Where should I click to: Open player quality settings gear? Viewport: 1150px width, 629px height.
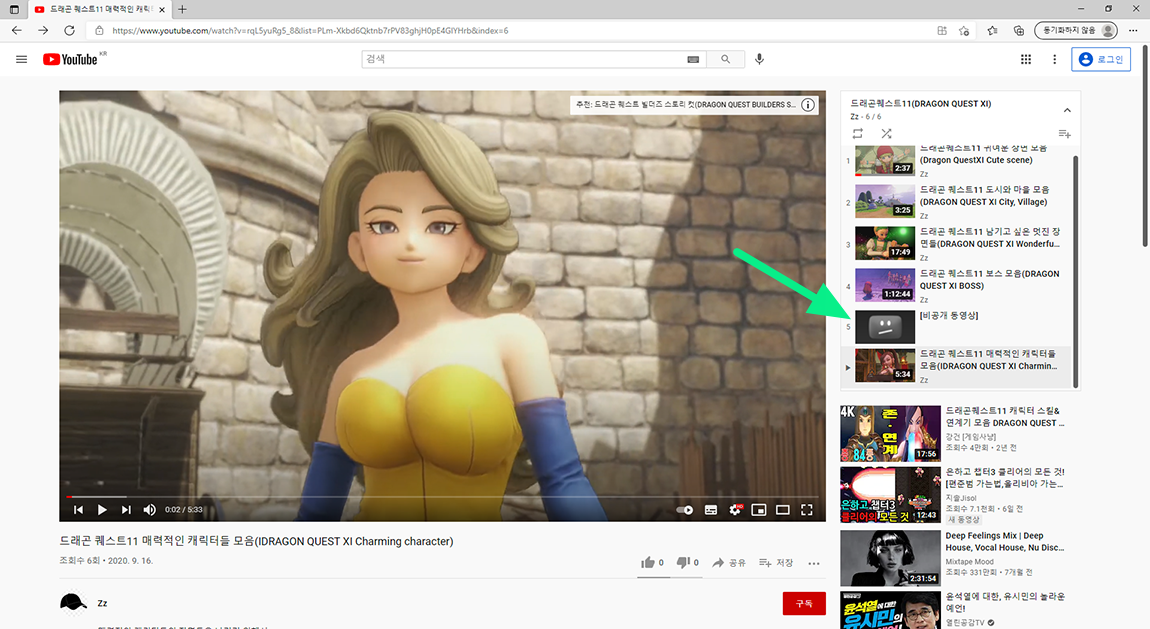coord(735,510)
